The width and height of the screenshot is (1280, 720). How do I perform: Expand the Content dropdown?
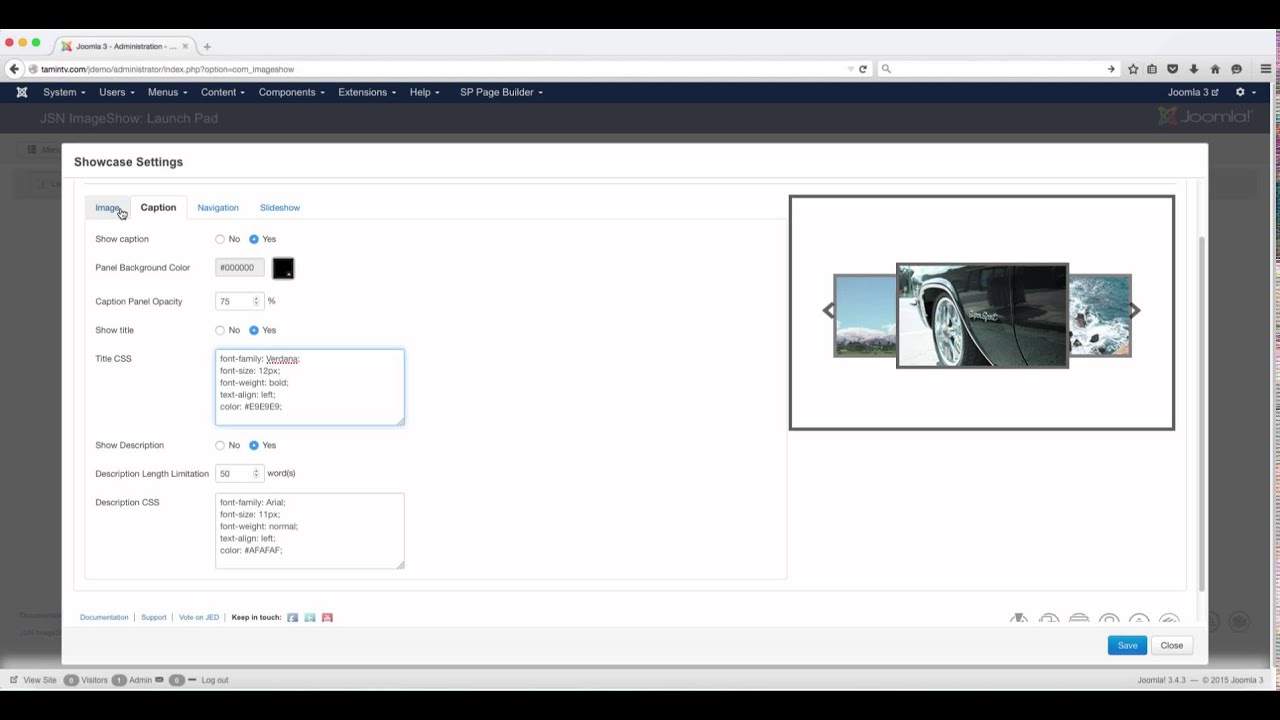click(222, 92)
